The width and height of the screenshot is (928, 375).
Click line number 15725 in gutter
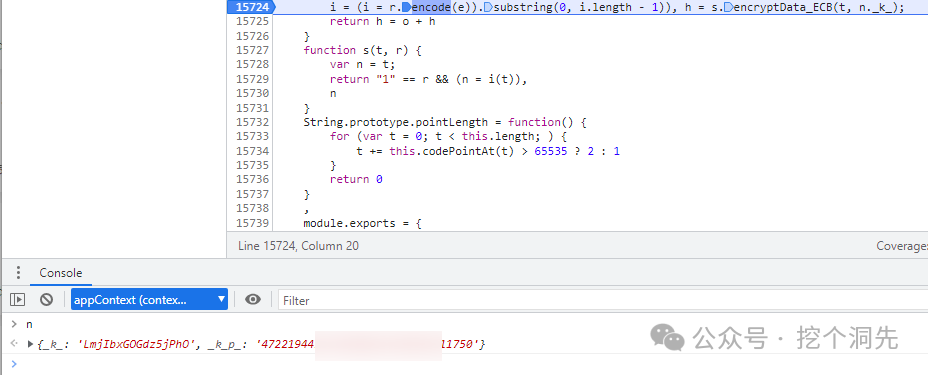[x=252, y=21]
